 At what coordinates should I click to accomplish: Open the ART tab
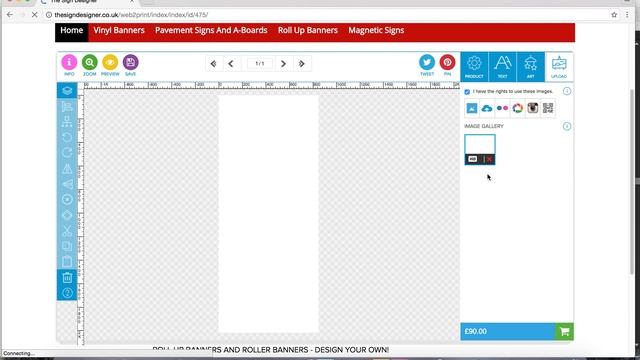(531, 67)
